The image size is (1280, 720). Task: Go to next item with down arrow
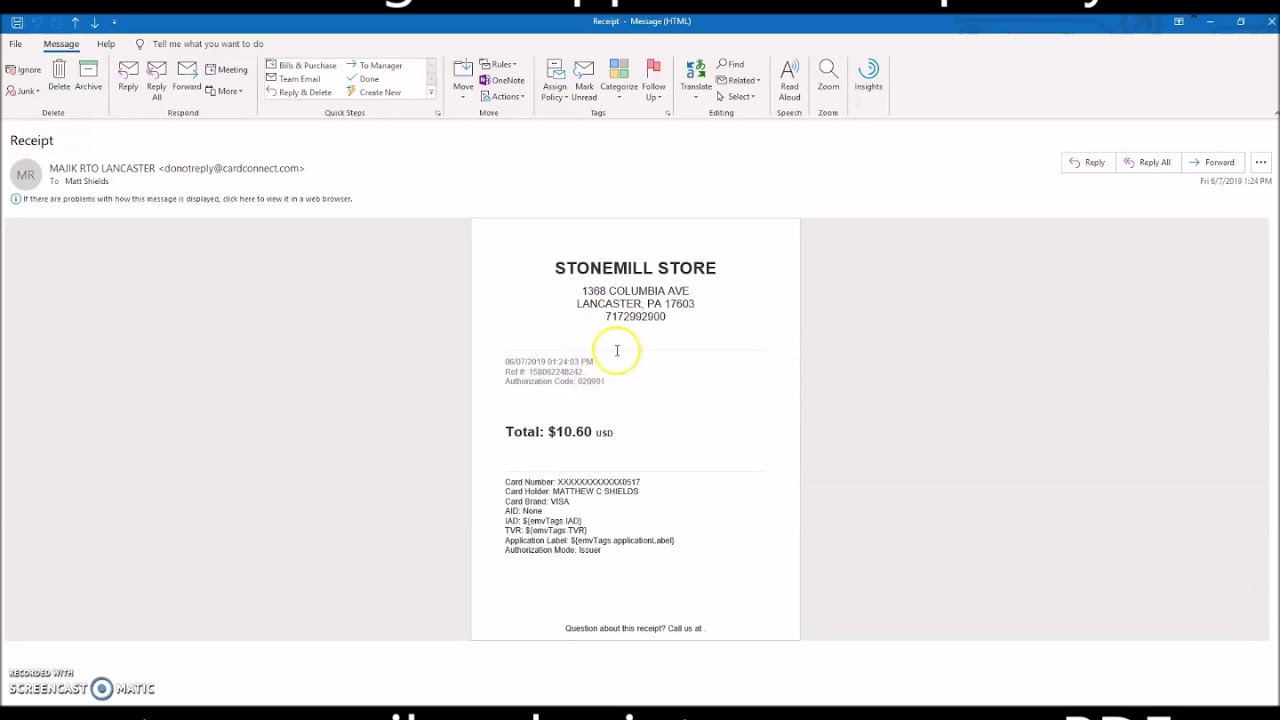click(95, 22)
